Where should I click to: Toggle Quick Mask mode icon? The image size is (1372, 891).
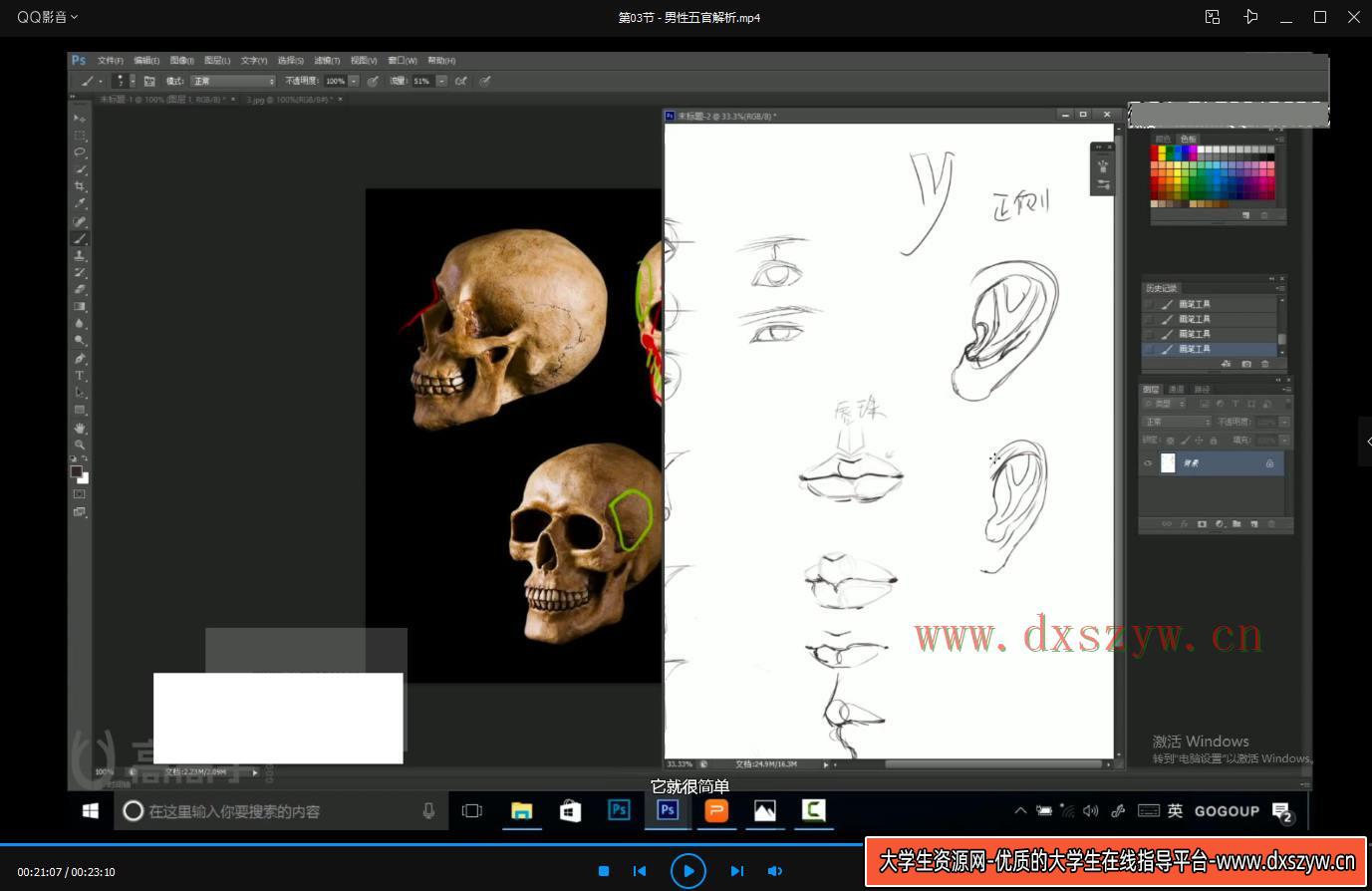80,493
